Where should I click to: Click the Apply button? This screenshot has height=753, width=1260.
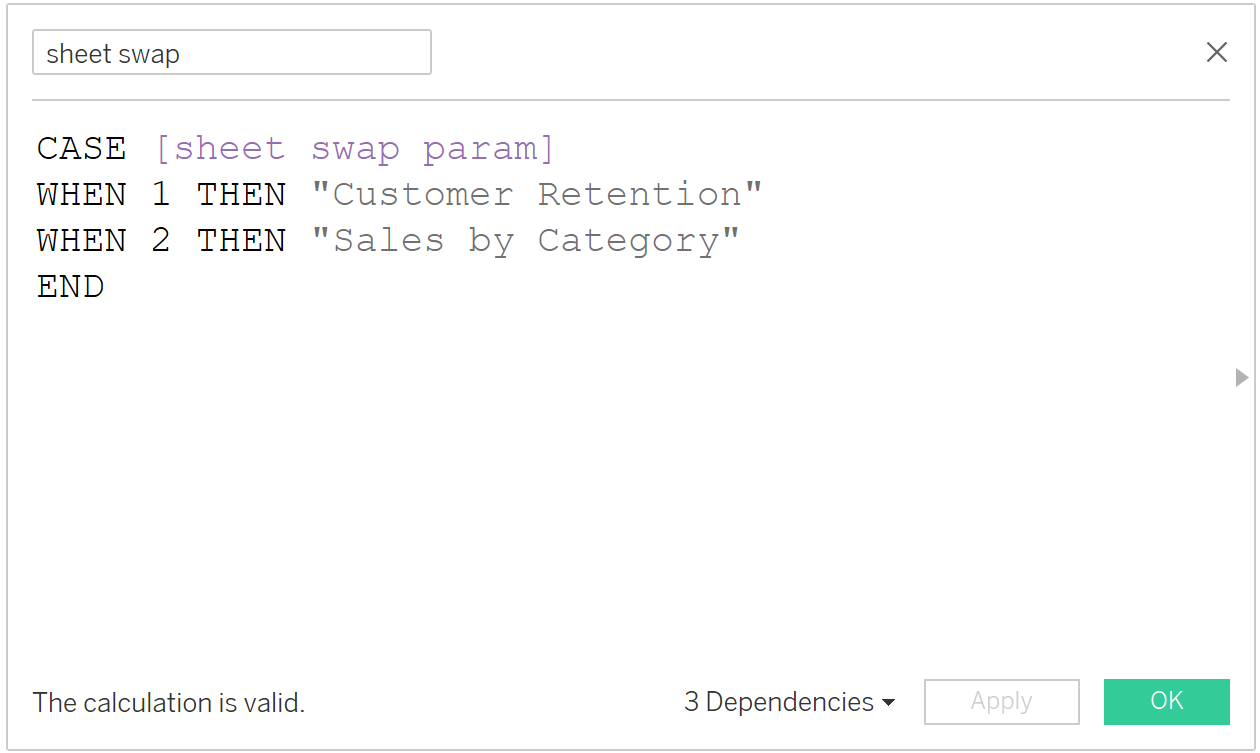click(1001, 701)
